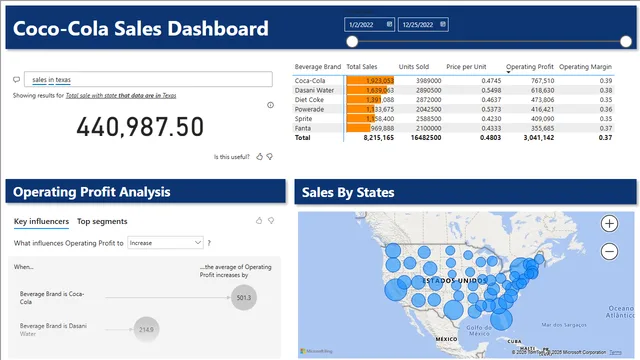
Task: Open the end date calendar picker icon
Action: tap(443, 24)
